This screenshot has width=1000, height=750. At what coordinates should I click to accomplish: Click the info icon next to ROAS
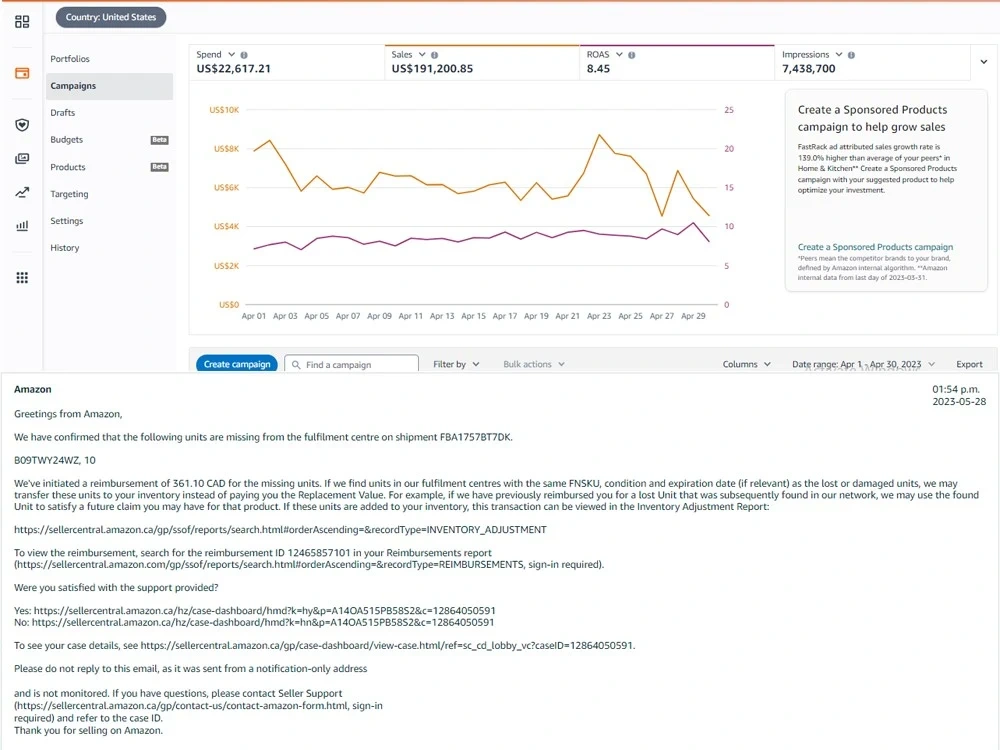[x=631, y=55]
